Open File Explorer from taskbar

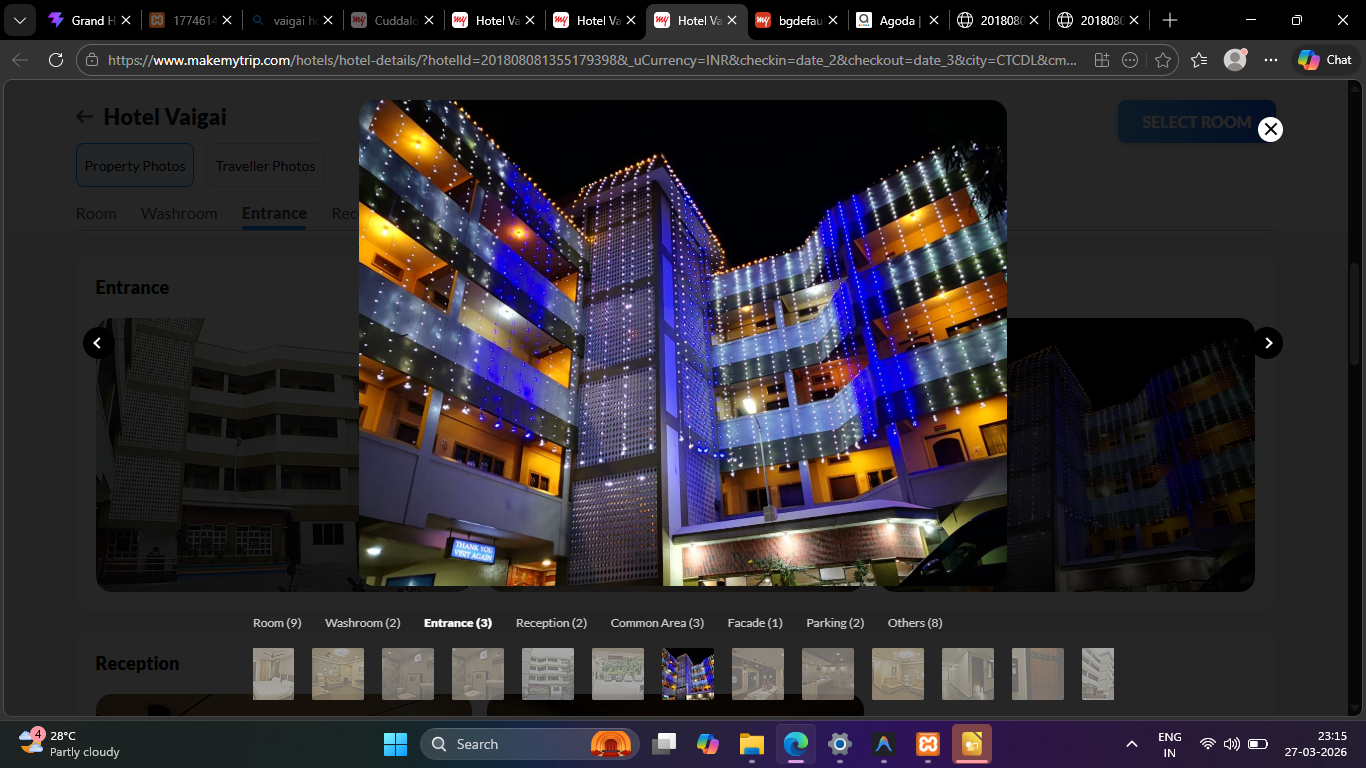click(x=751, y=744)
